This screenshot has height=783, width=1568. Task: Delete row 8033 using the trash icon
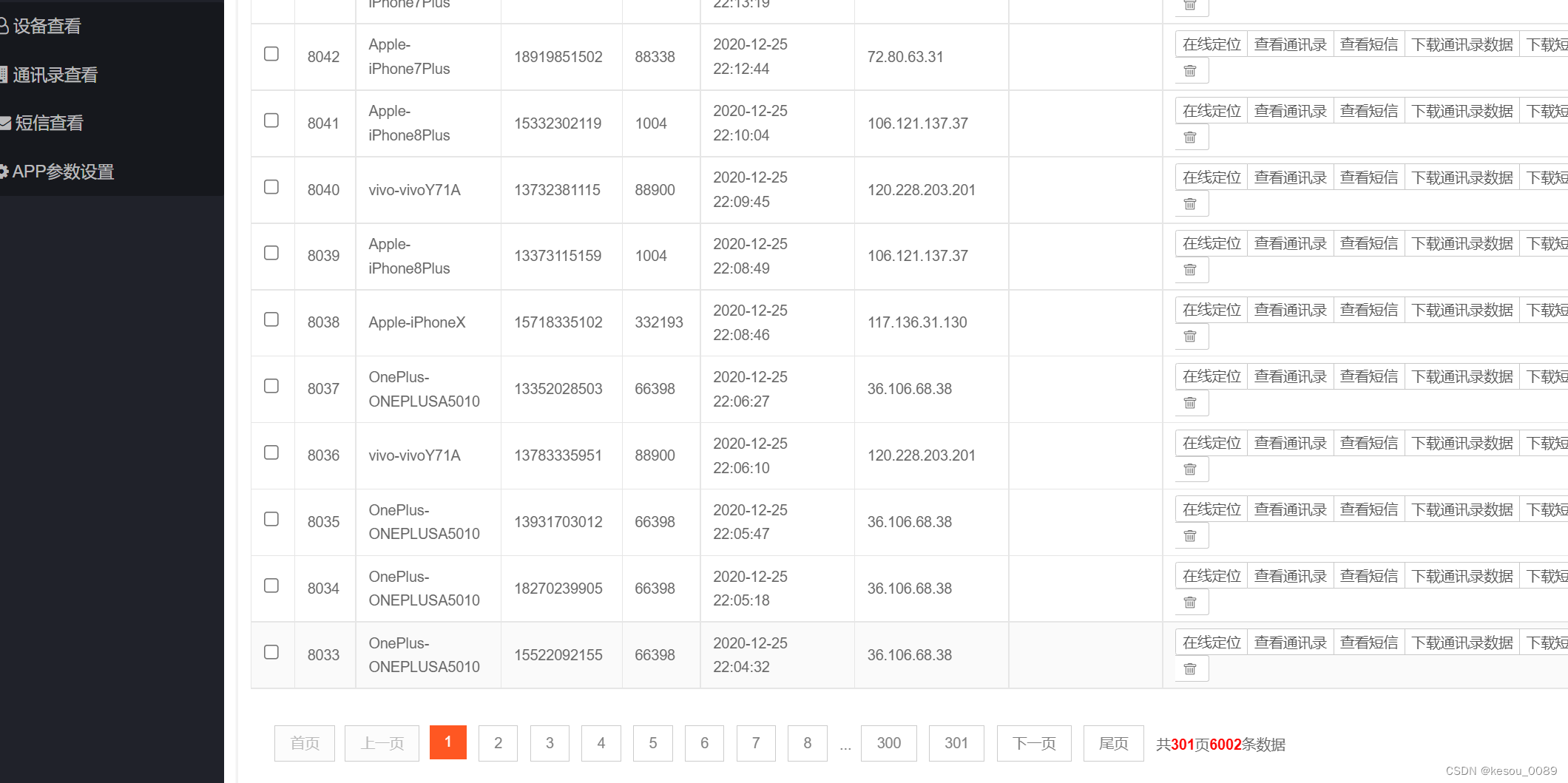[x=1191, y=669]
